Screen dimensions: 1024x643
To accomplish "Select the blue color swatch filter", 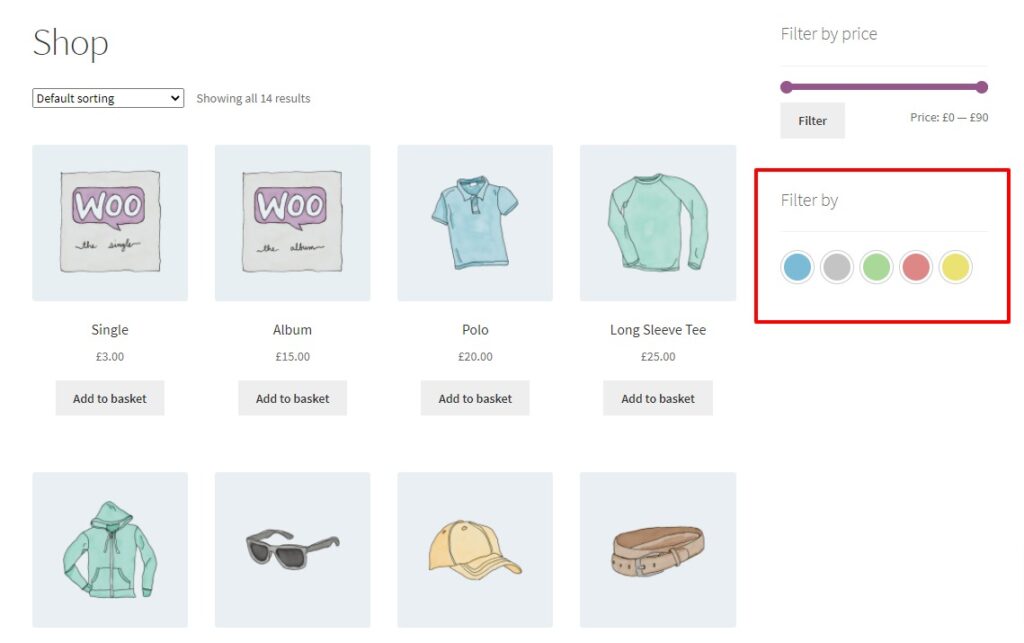I will [797, 267].
